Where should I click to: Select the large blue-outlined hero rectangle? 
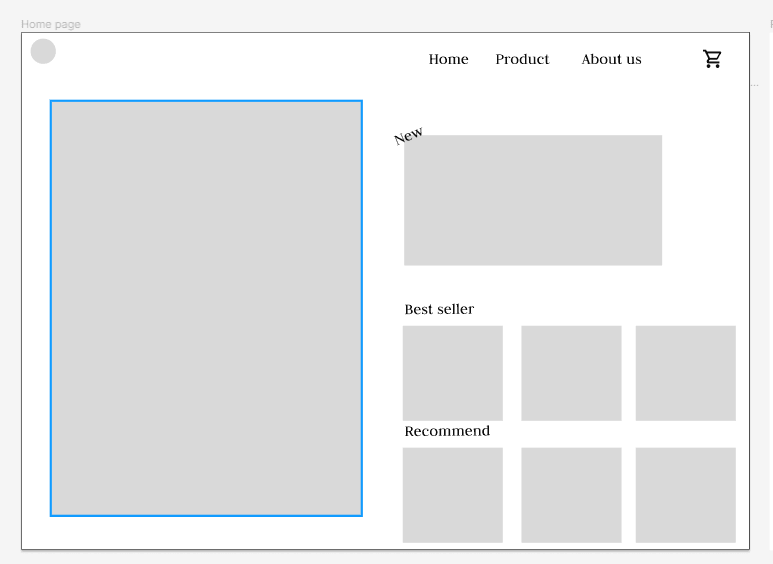[x=206, y=308]
